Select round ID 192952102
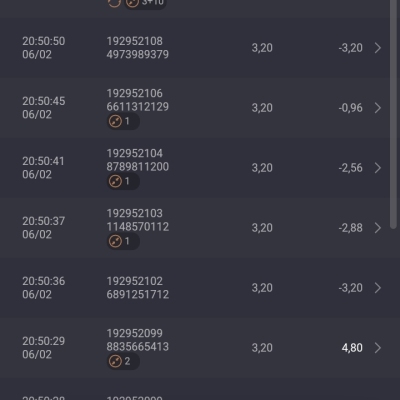 tap(135, 281)
